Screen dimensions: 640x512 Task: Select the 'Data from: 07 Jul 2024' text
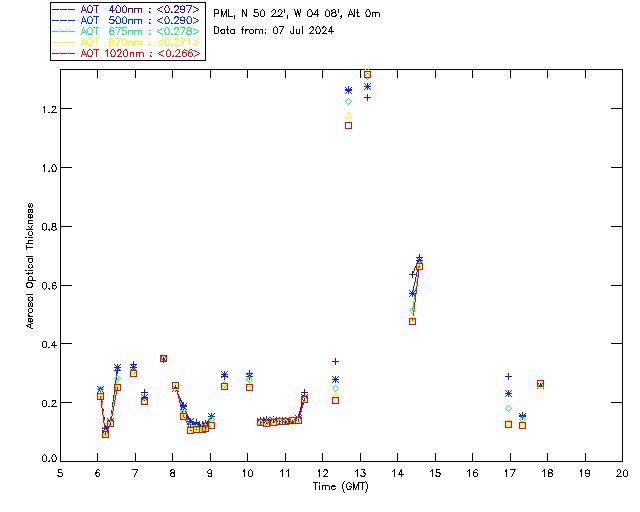click(x=273, y=31)
